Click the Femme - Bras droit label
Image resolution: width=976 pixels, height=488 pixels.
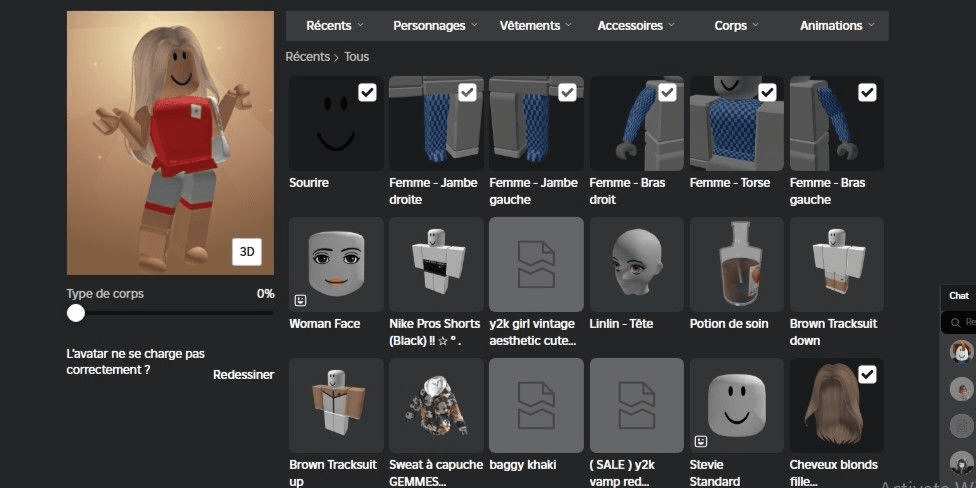coord(627,191)
